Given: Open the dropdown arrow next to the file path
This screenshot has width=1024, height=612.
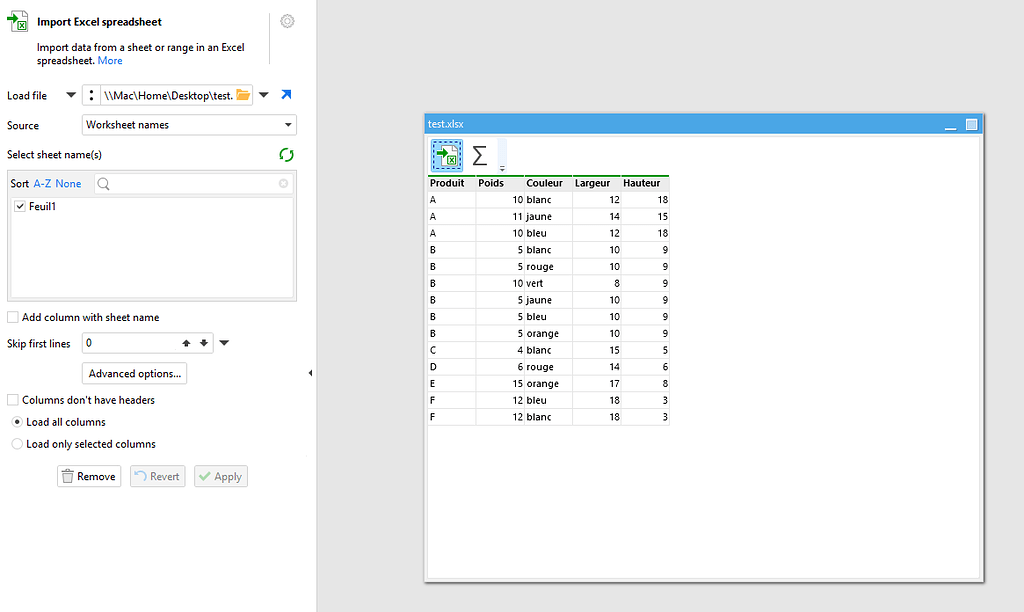Looking at the screenshot, I should tap(263, 94).
